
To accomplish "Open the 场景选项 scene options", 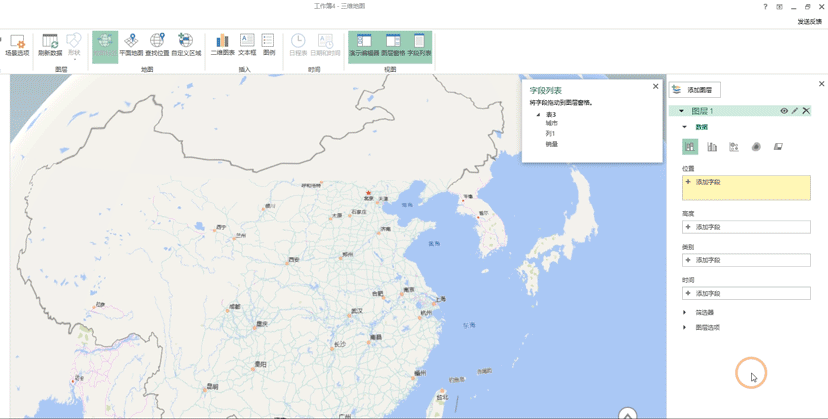I will pos(17,45).
